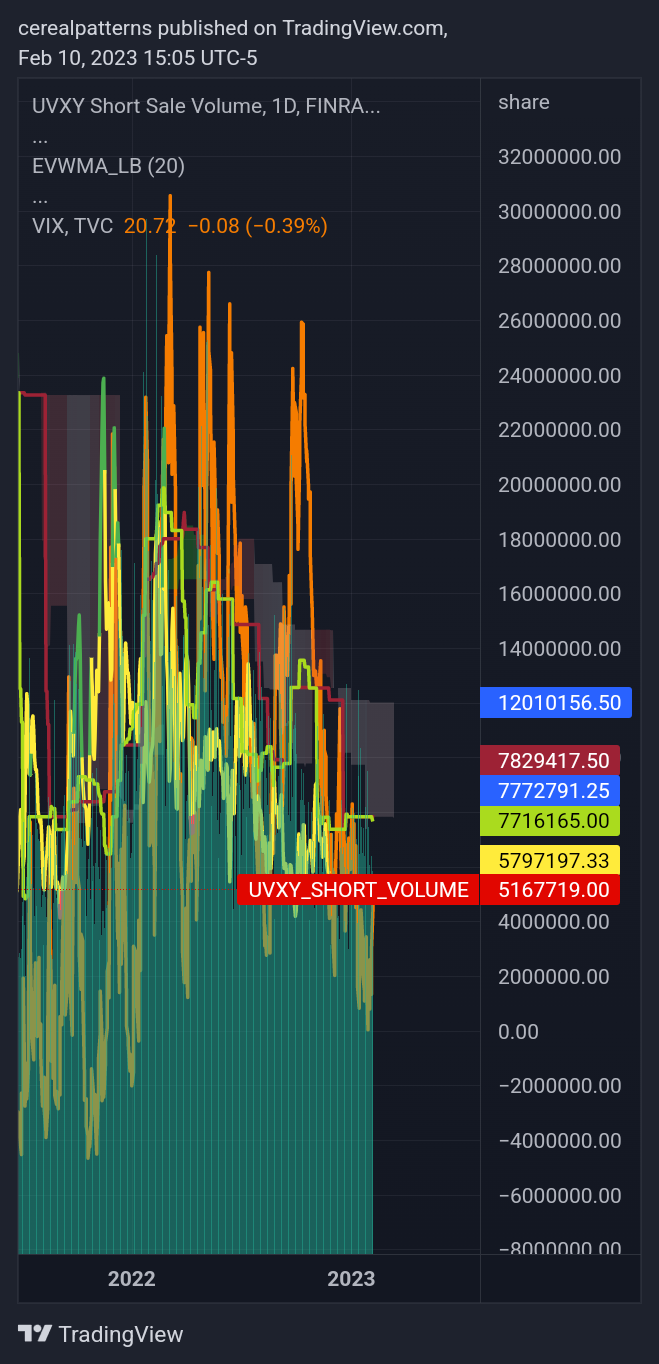Click the TradingView logo icon

coord(35,1334)
